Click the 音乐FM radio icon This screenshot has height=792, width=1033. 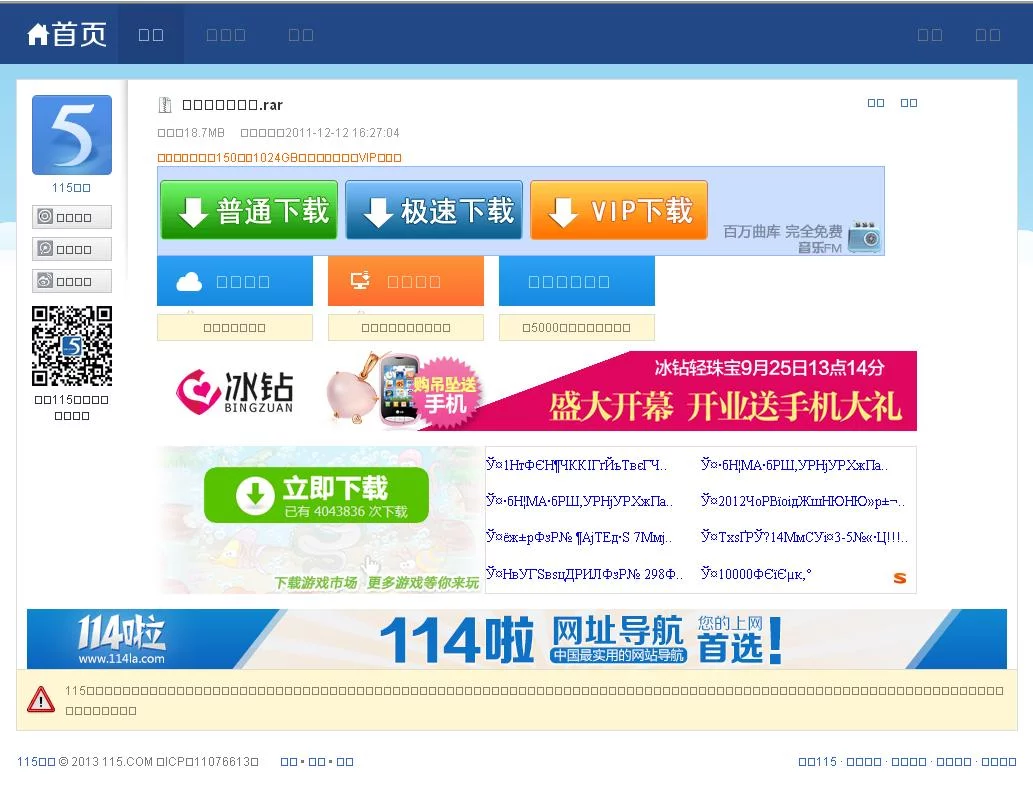coord(865,237)
